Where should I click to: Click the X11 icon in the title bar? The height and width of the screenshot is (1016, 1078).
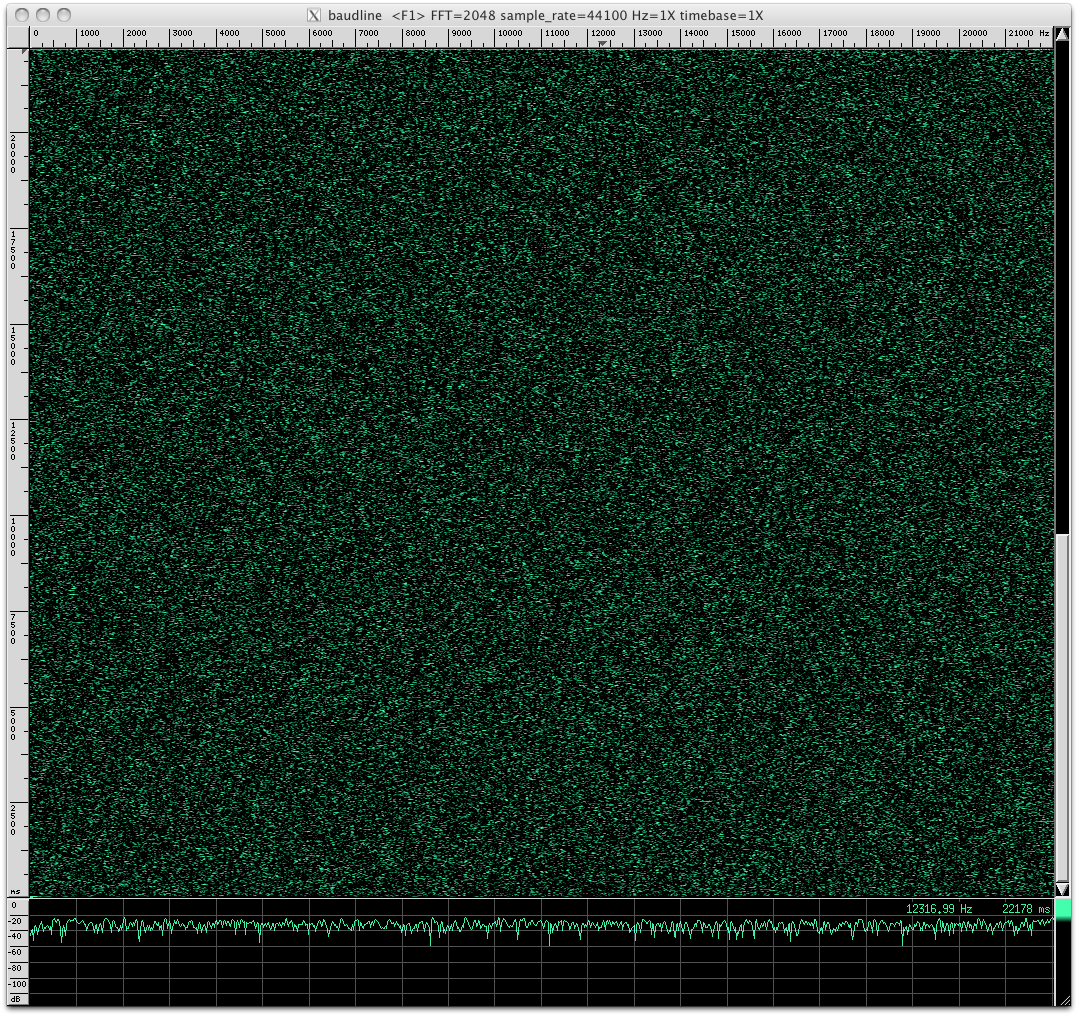coord(314,15)
